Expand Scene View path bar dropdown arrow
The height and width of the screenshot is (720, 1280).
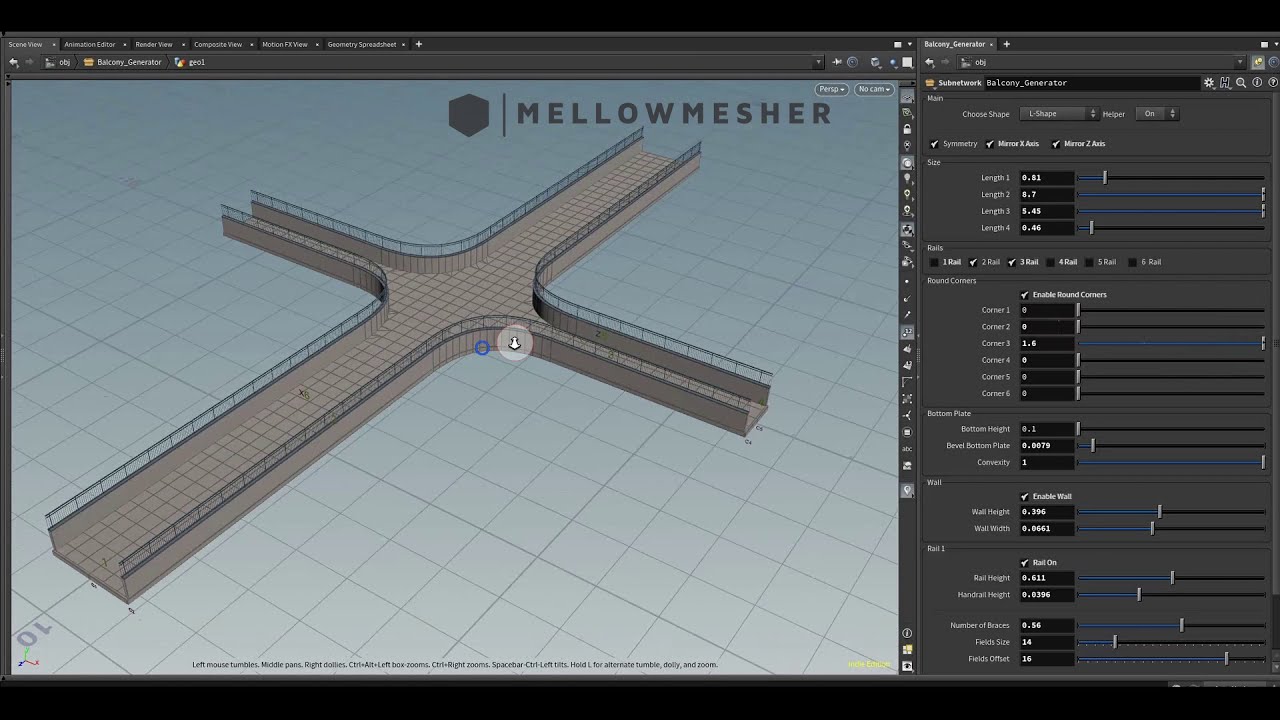pos(819,62)
